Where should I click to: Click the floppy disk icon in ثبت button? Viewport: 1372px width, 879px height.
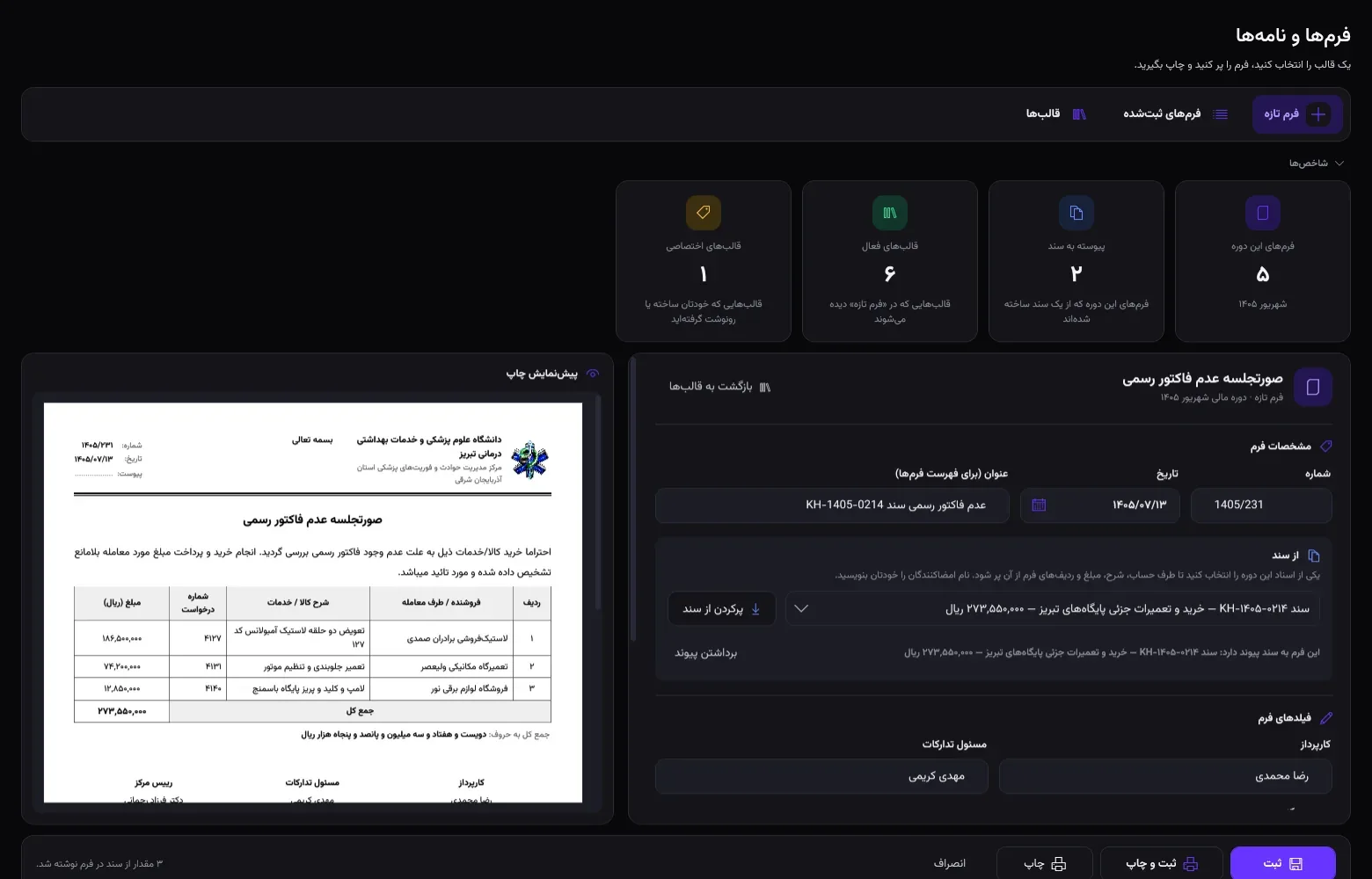point(1295,864)
